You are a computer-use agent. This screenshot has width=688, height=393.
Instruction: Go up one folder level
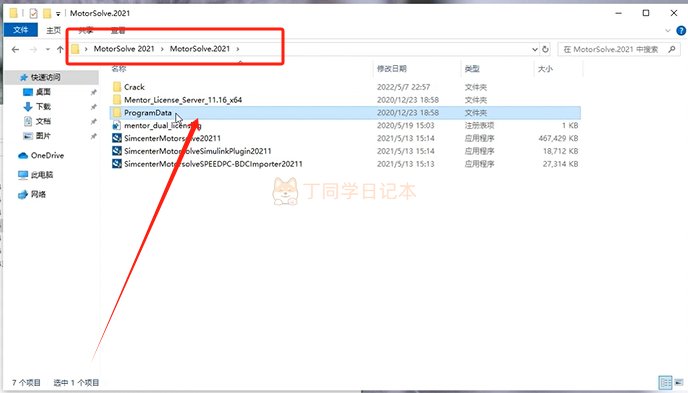coord(60,49)
